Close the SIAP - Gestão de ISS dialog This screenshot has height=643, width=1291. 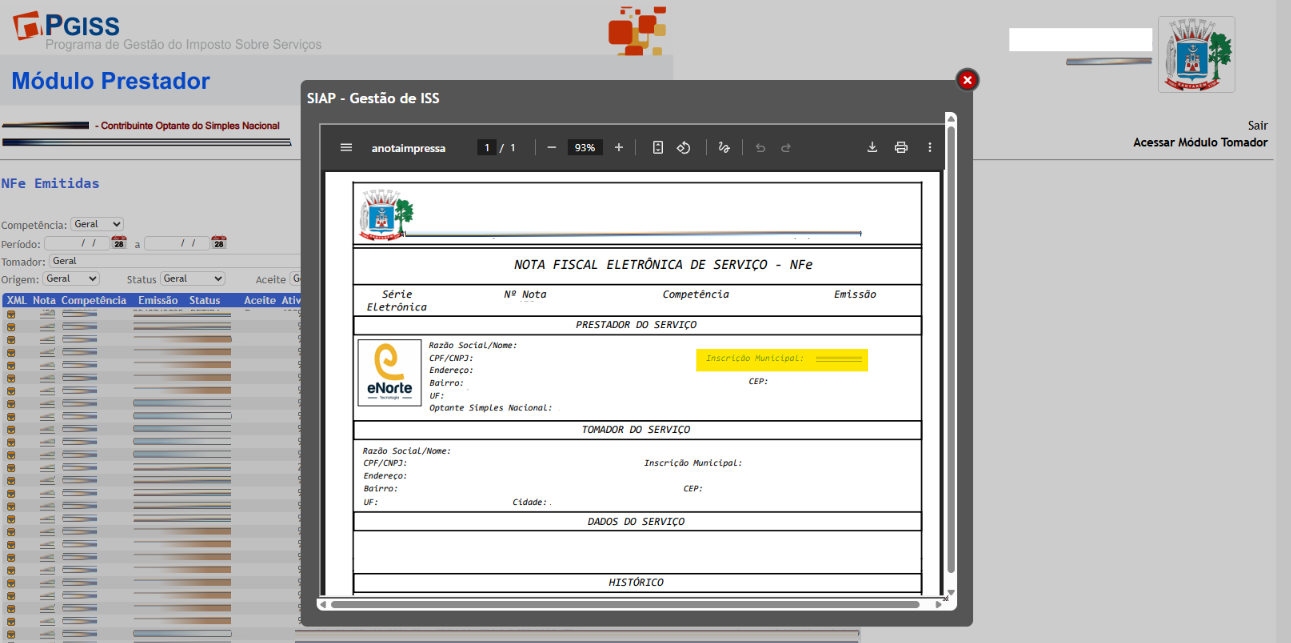966,80
